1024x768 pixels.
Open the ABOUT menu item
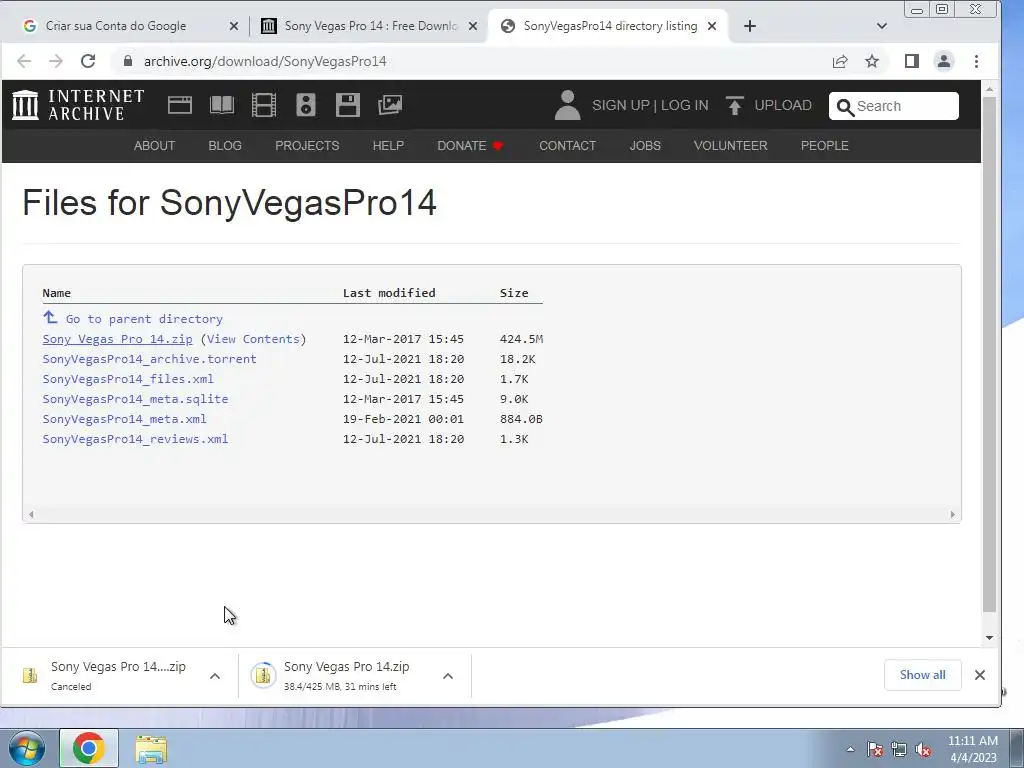pyautogui.click(x=154, y=146)
